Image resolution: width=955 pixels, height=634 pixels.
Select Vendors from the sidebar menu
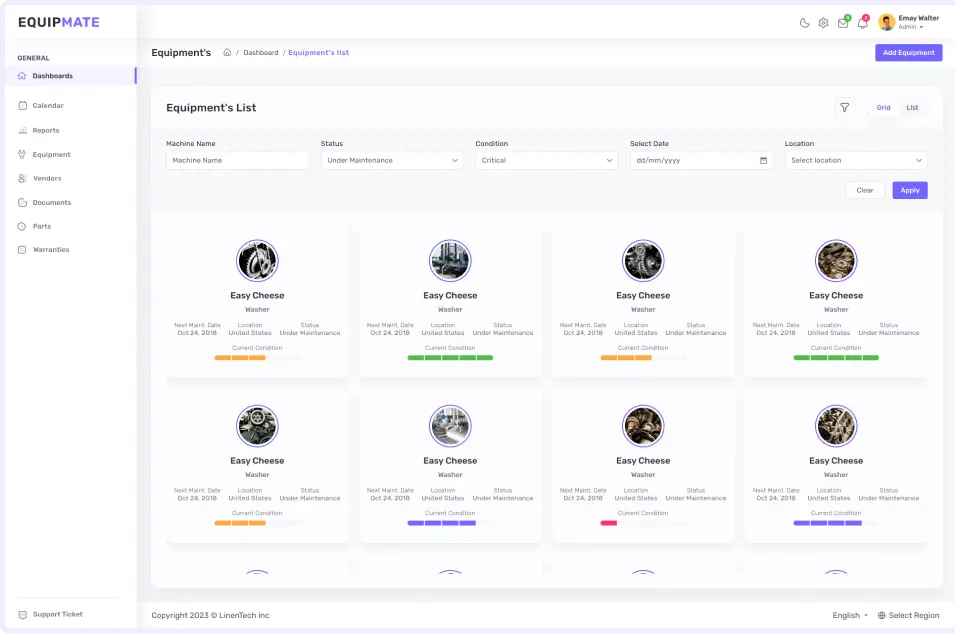tap(47, 178)
